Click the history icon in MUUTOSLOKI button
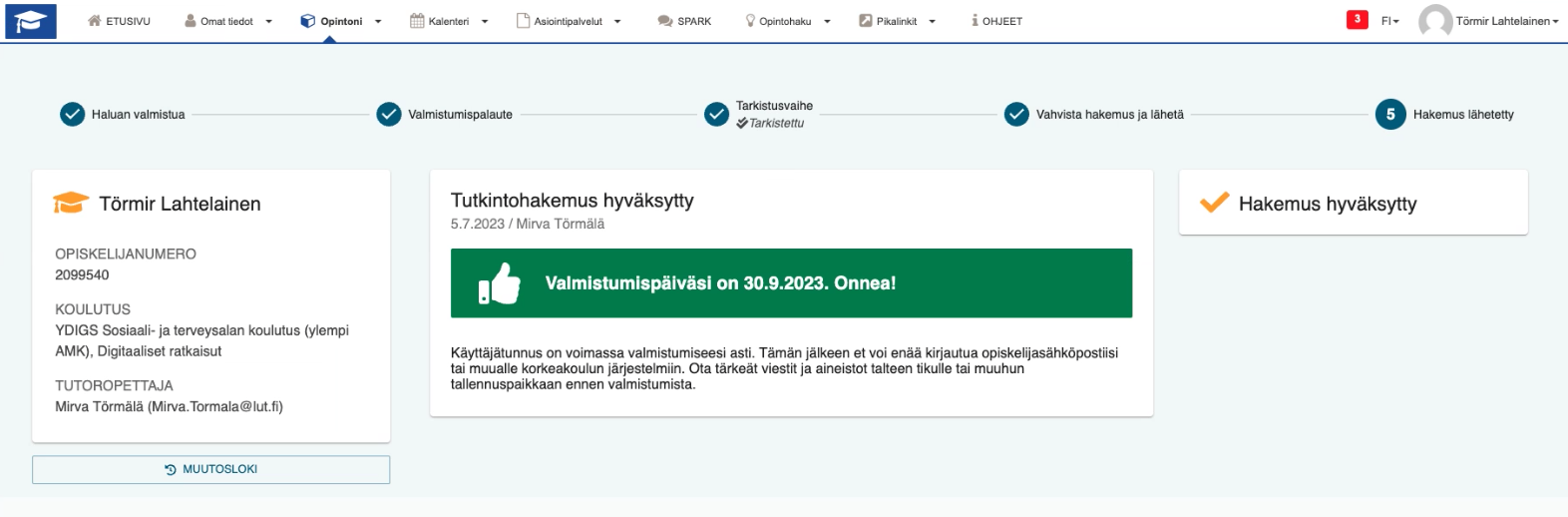The image size is (1568, 517). pos(171,470)
